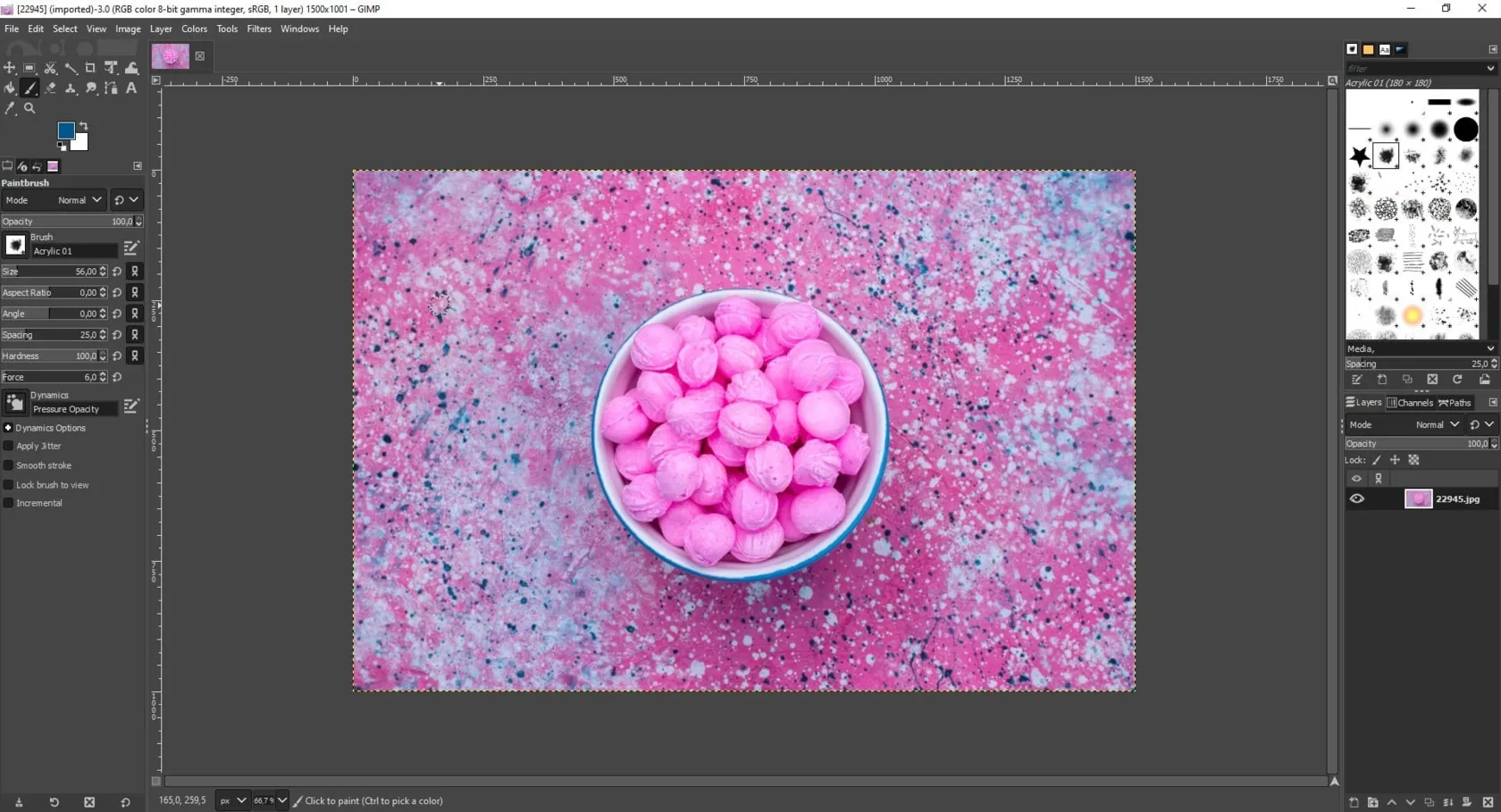Enable the Incremental checkbox
The width and height of the screenshot is (1501, 812).
click(9, 503)
